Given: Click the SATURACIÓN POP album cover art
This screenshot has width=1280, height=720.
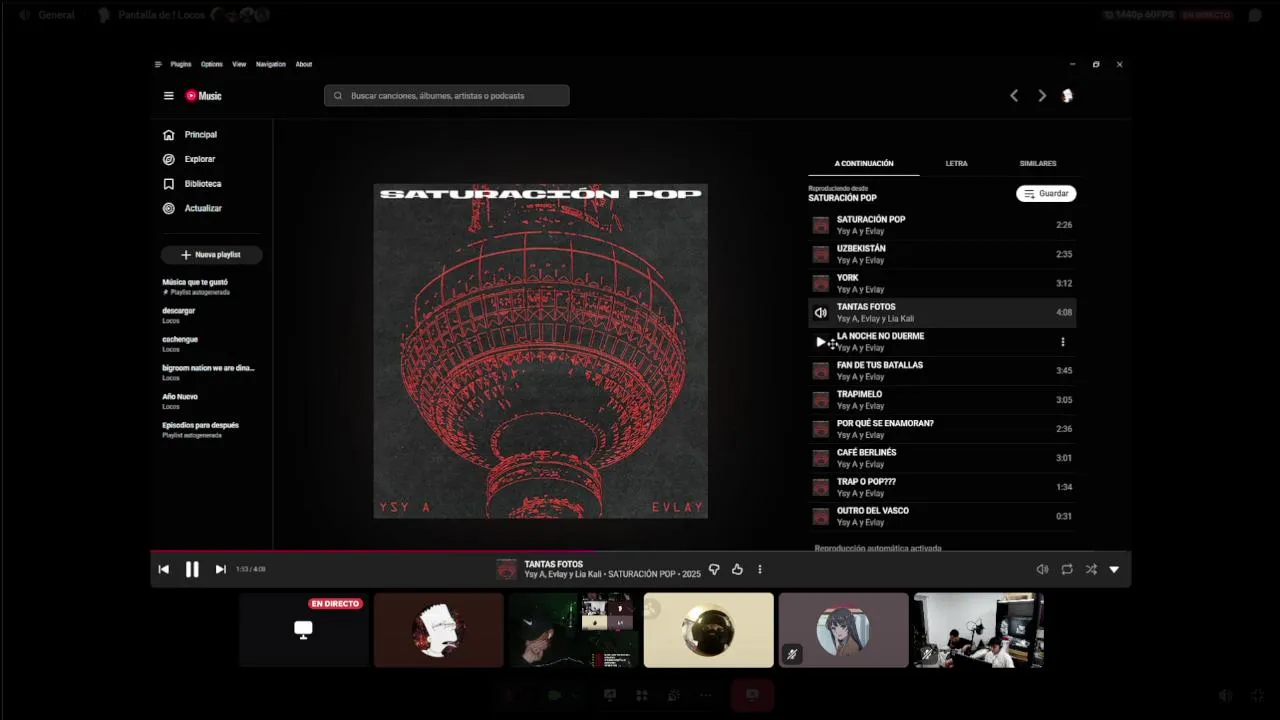Looking at the screenshot, I should pyautogui.click(x=541, y=351).
